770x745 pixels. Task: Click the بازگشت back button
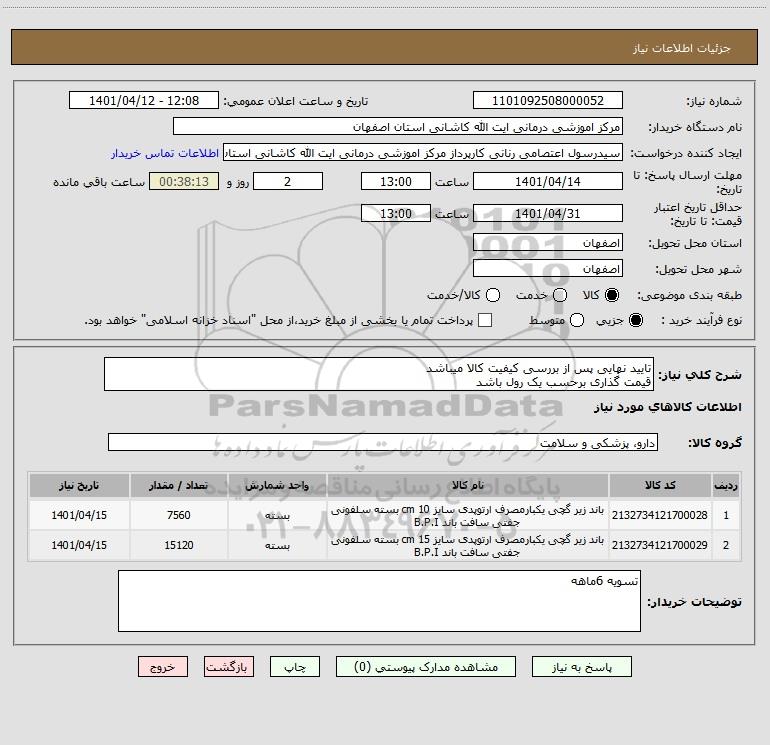(229, 667)
